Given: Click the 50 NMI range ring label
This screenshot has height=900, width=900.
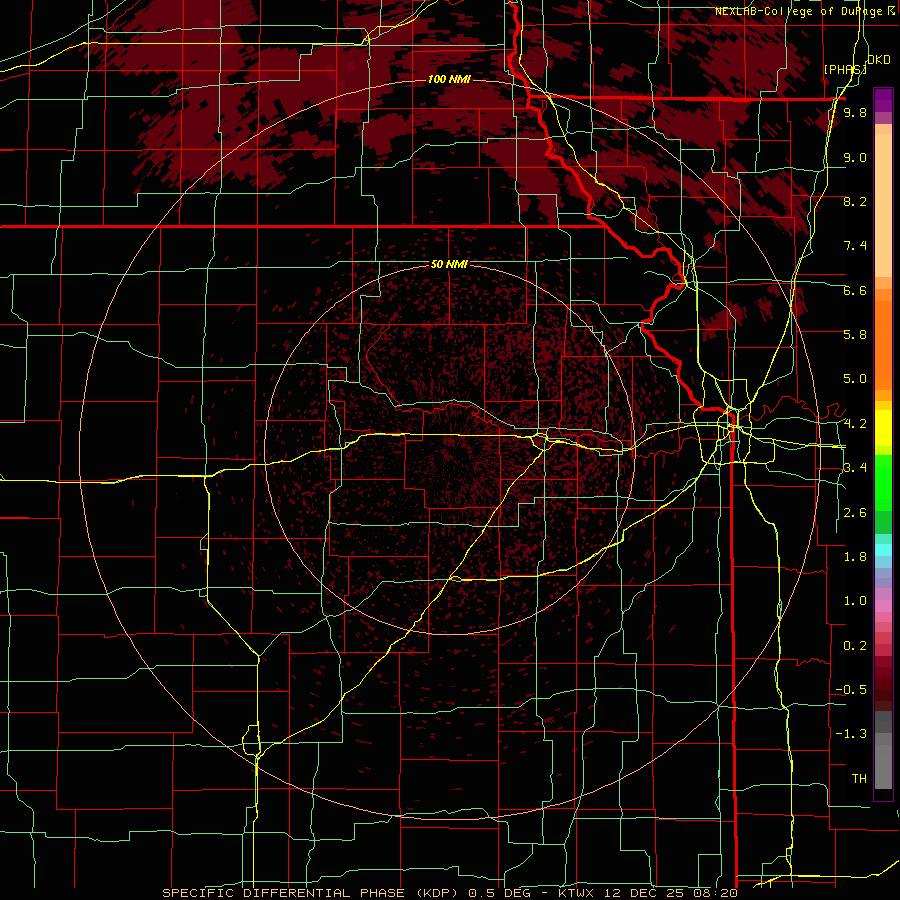Looking at the screenshot, I should 449,265.
